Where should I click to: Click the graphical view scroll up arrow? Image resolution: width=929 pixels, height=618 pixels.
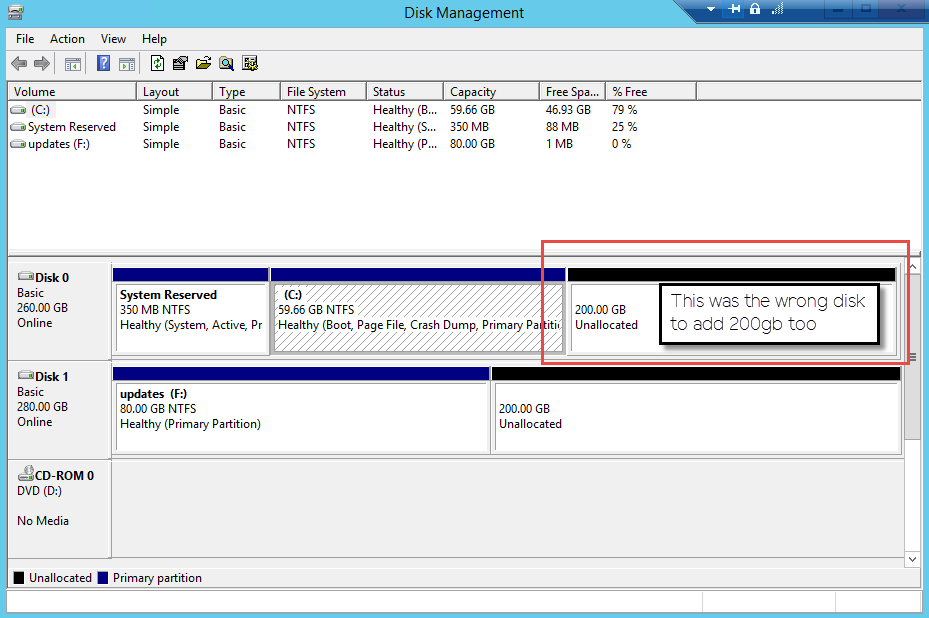coord(913,267)
